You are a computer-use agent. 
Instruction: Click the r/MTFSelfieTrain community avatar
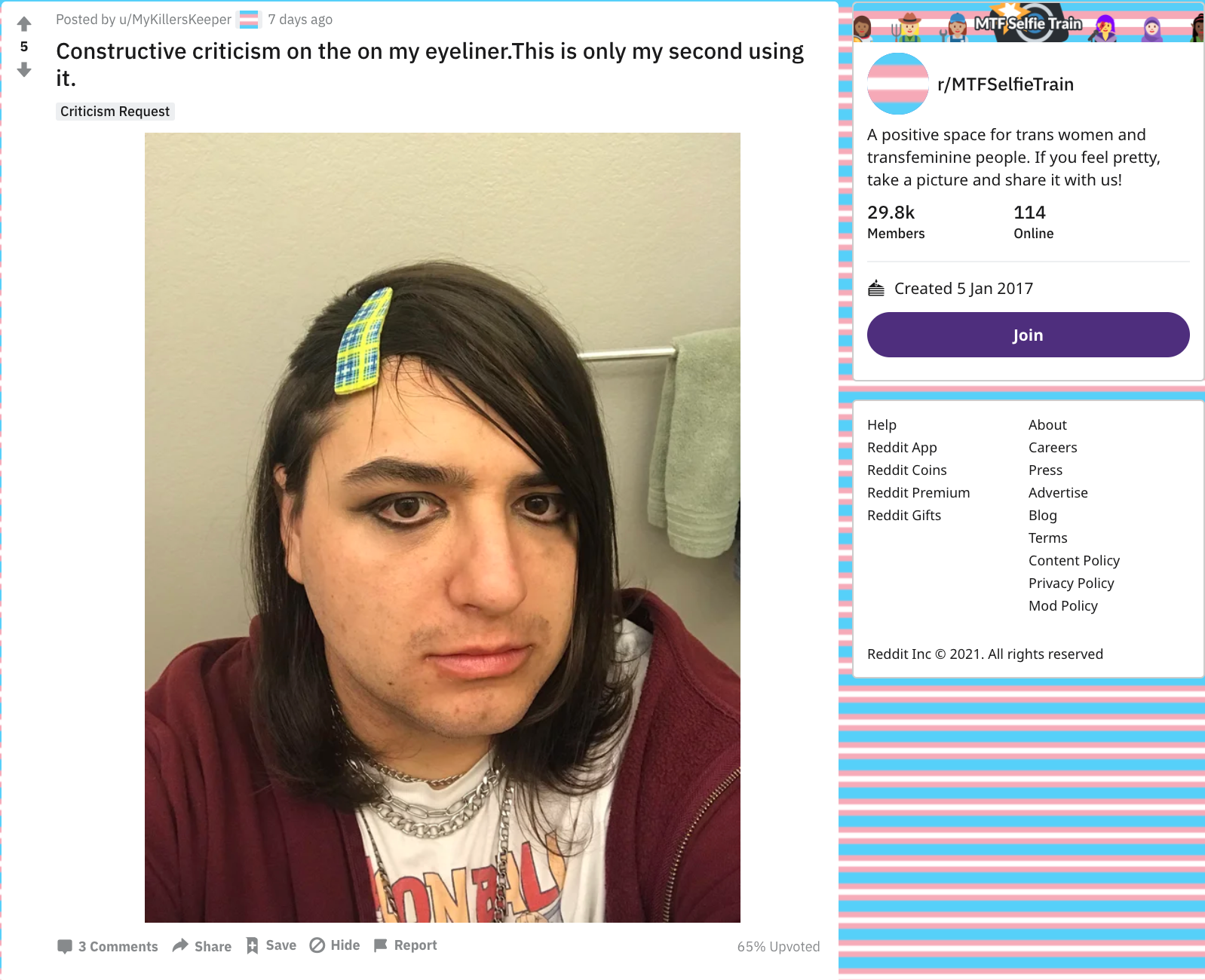(x=897, y=84)
